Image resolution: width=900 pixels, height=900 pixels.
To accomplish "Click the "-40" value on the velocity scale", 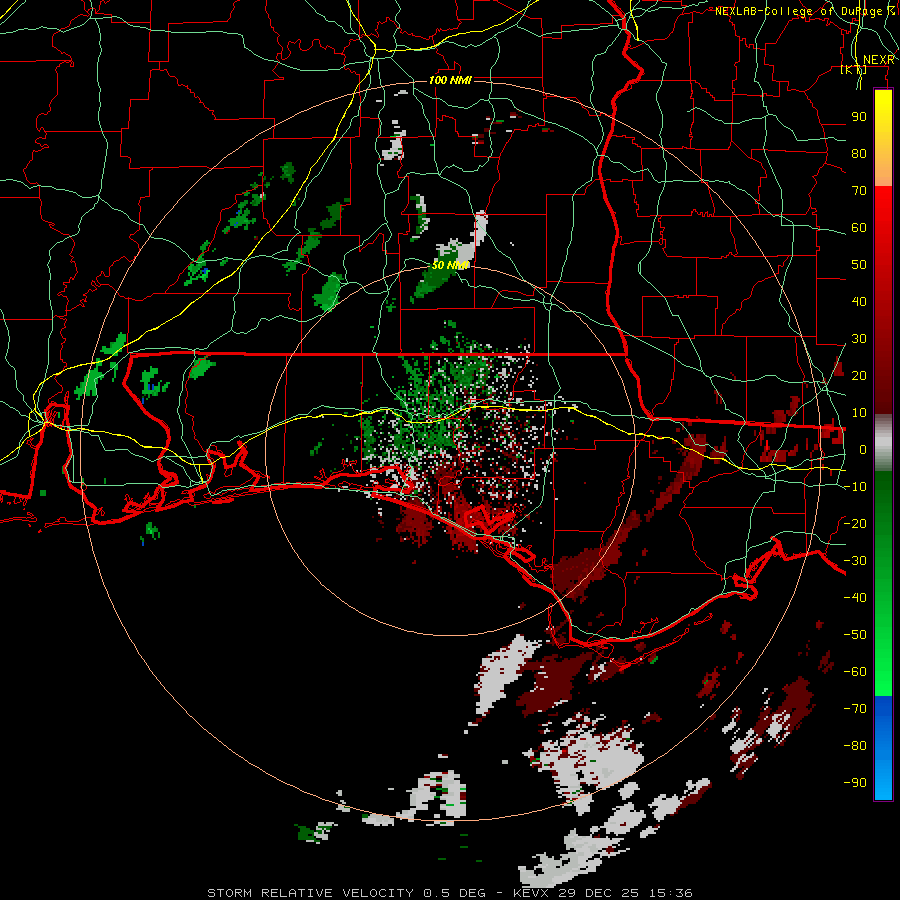I will pos(855,598).
